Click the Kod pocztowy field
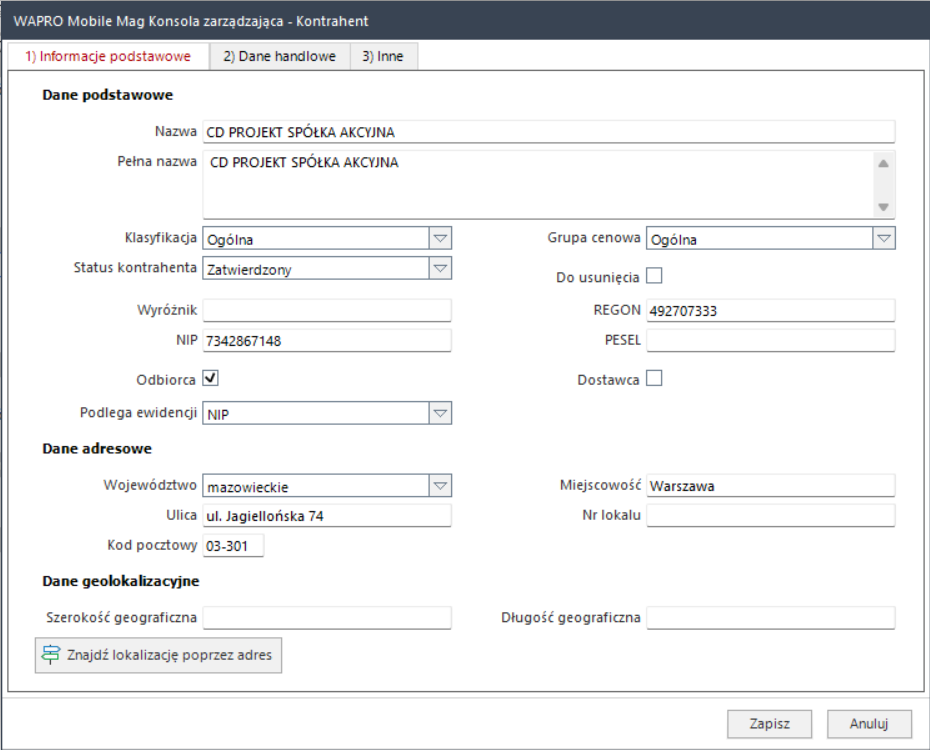 coord(233,545)
